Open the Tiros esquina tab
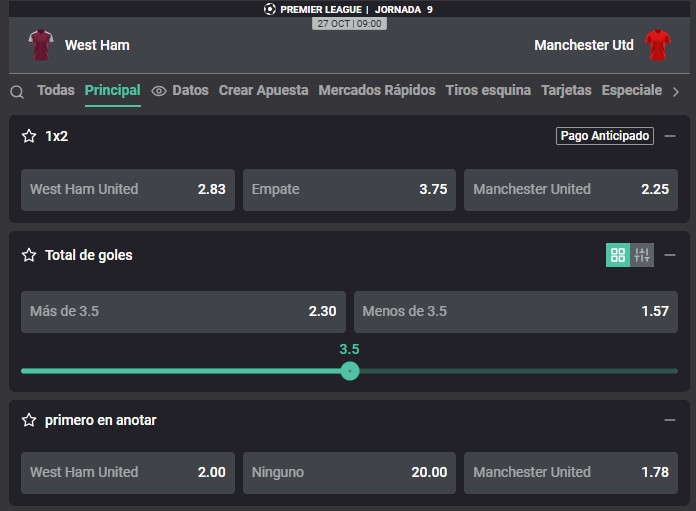 point(488,90)
